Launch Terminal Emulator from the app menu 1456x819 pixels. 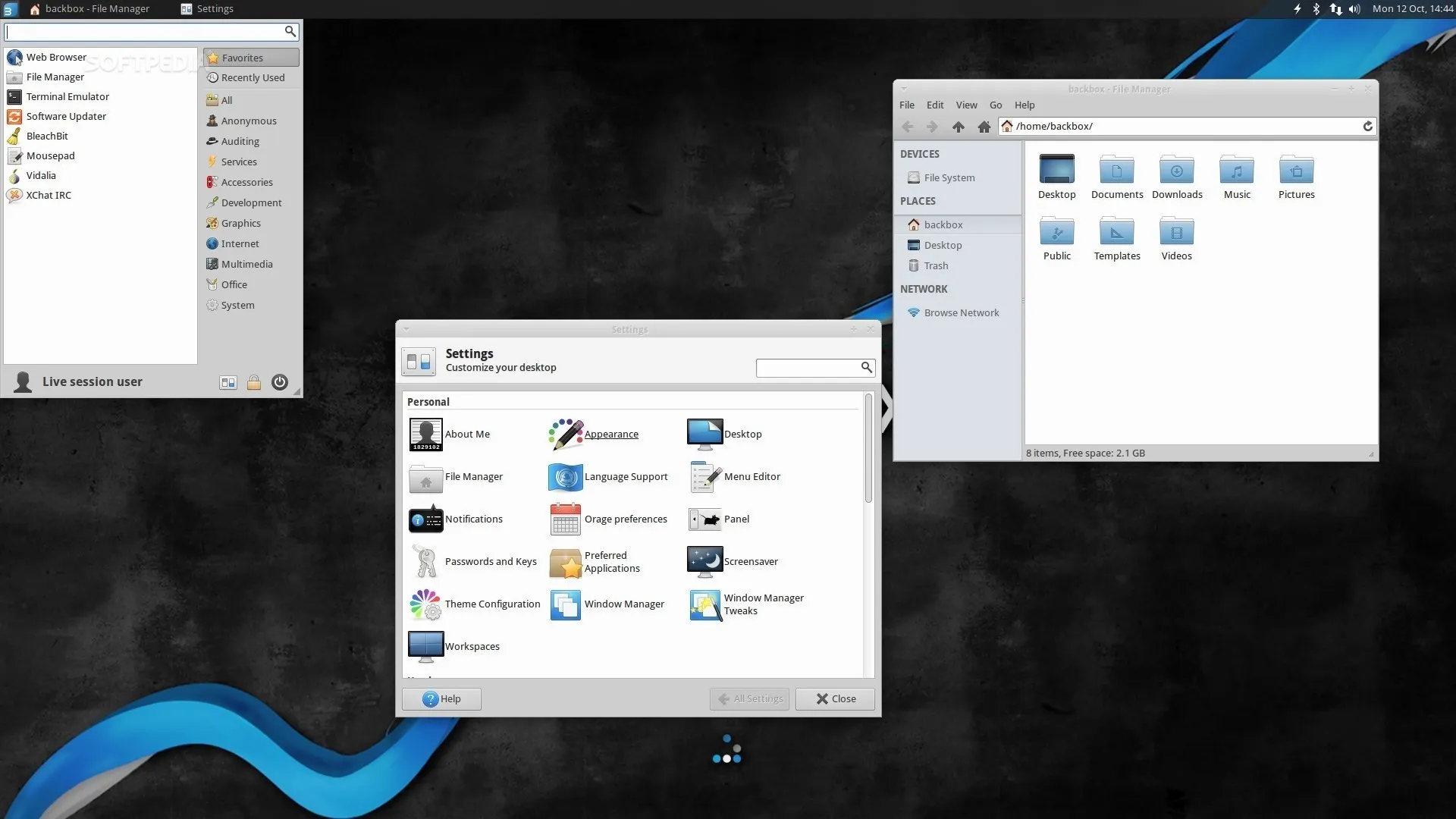click(x=67, y=96)
